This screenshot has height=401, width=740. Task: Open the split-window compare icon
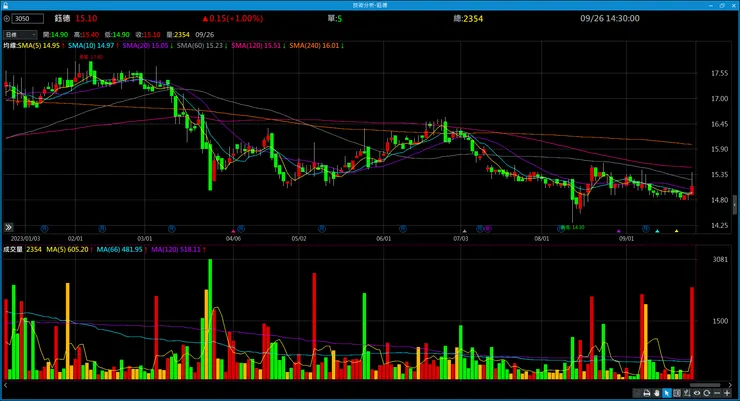(677, 393)
